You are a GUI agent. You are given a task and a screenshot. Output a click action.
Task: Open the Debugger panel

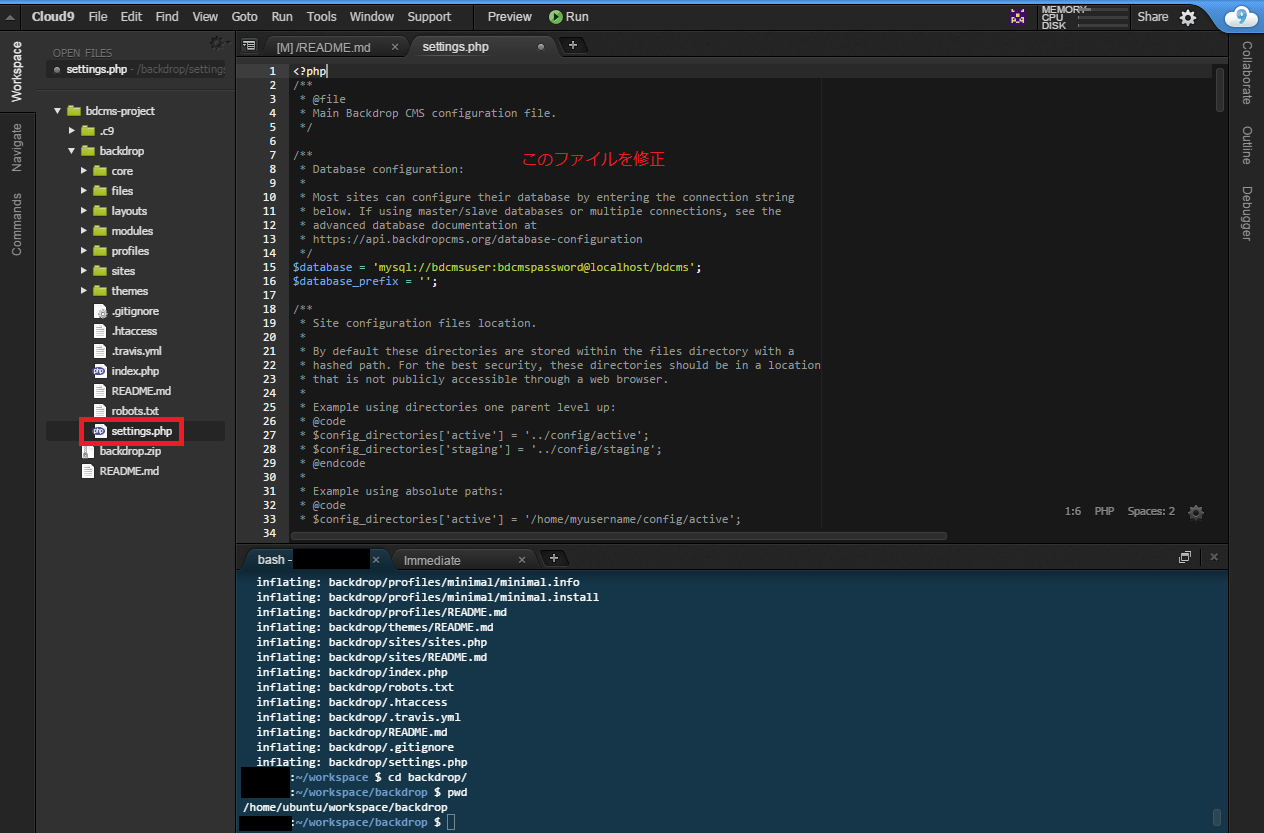tap(1246, 213)
